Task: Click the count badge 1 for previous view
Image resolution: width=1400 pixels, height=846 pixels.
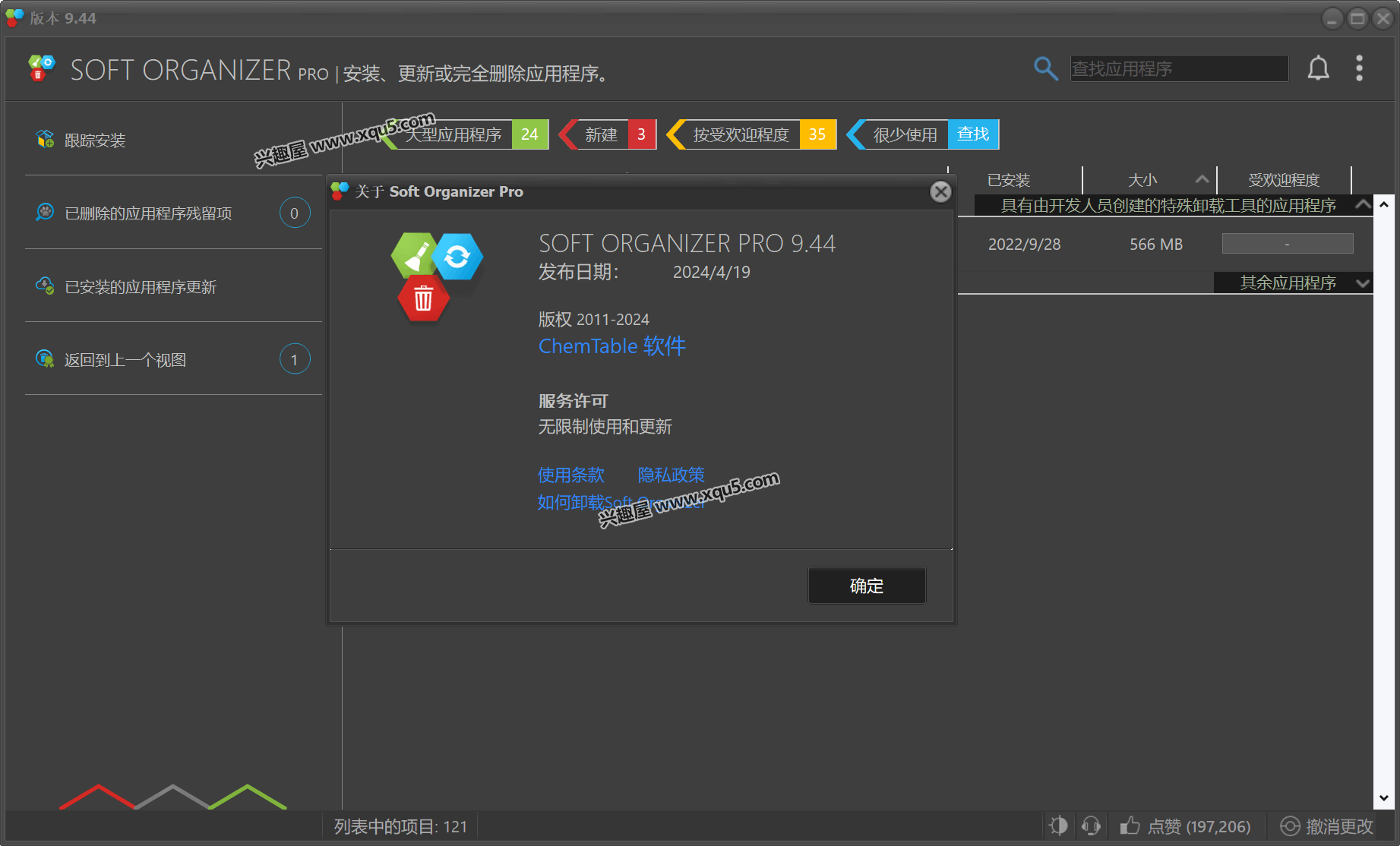Action: (295, 359)
